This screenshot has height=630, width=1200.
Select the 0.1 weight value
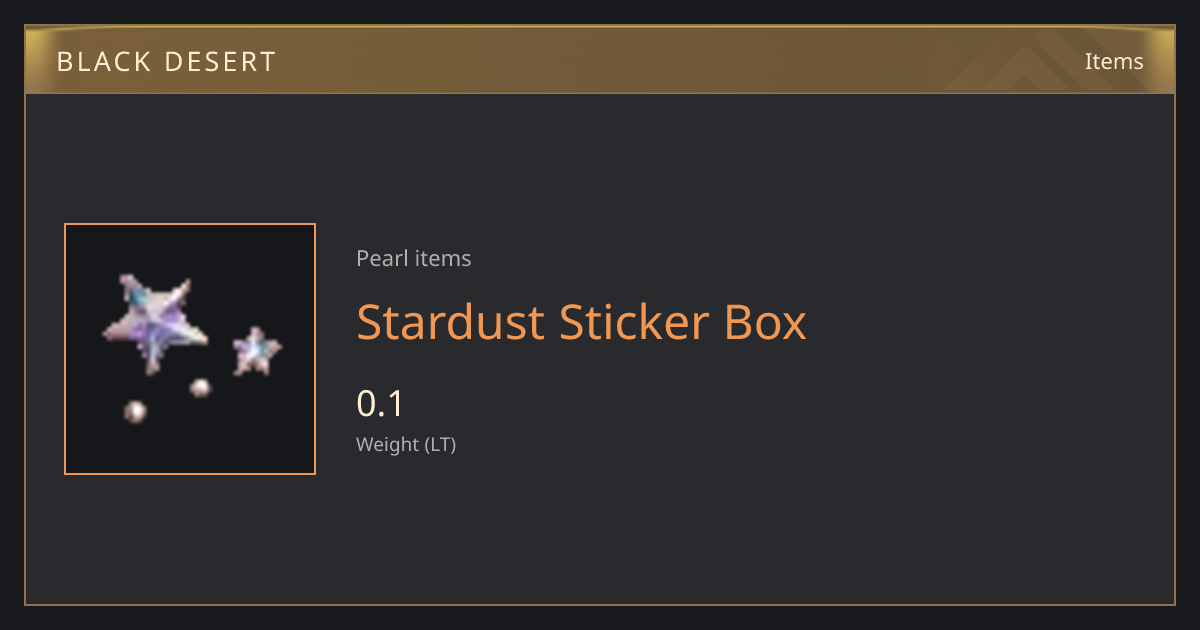pyautogui.click(x=380, y=404)
